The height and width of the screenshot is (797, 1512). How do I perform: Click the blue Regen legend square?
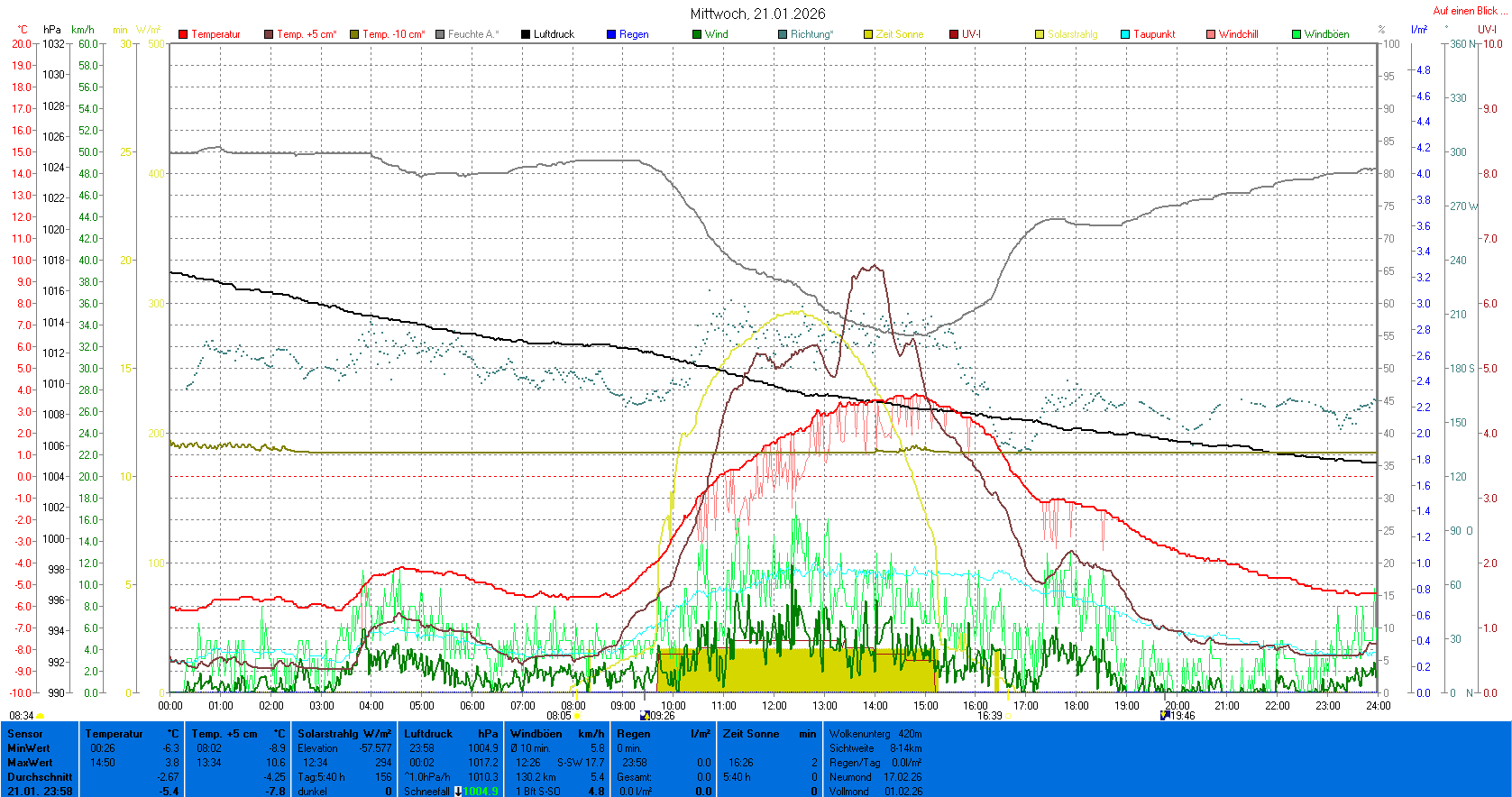point(611,34)
